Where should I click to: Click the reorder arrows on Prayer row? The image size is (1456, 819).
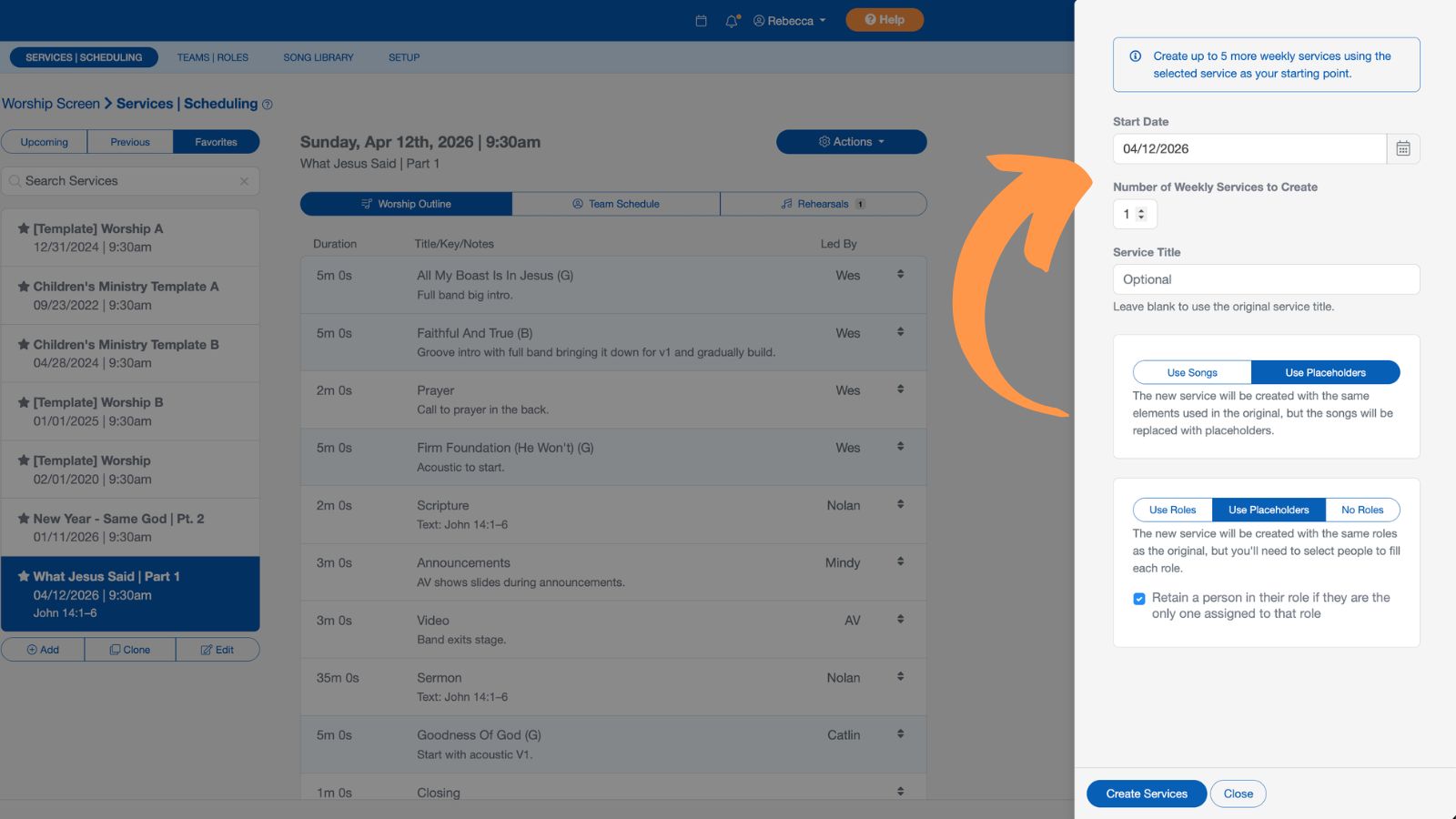900,389
